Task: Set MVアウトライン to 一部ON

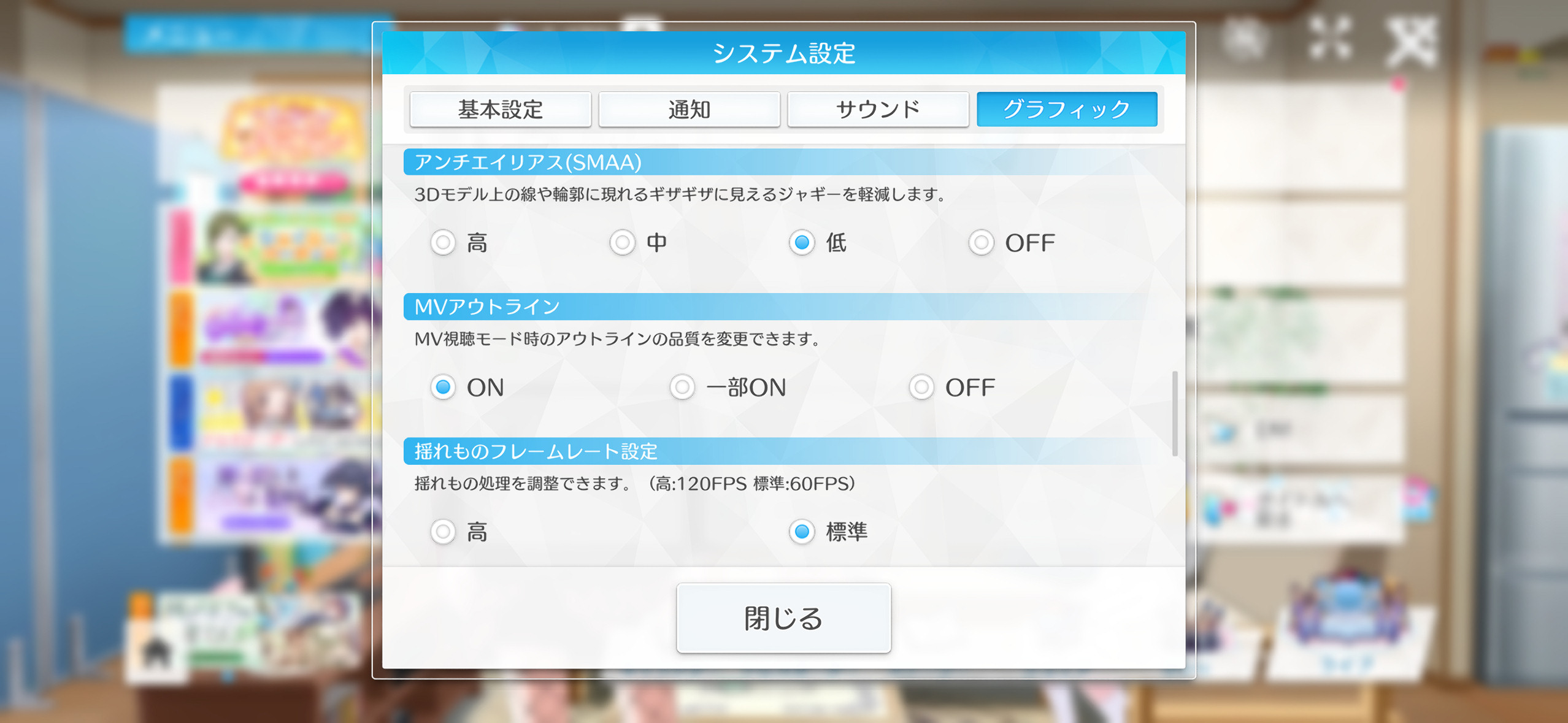Action: tap(682, 387)
